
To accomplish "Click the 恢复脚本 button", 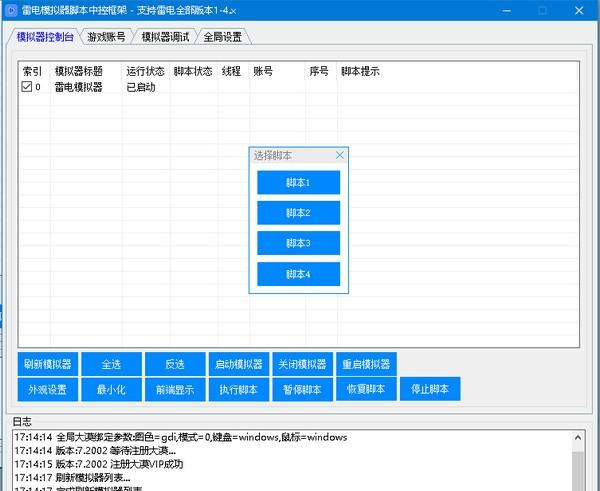I will click(366, 389).
